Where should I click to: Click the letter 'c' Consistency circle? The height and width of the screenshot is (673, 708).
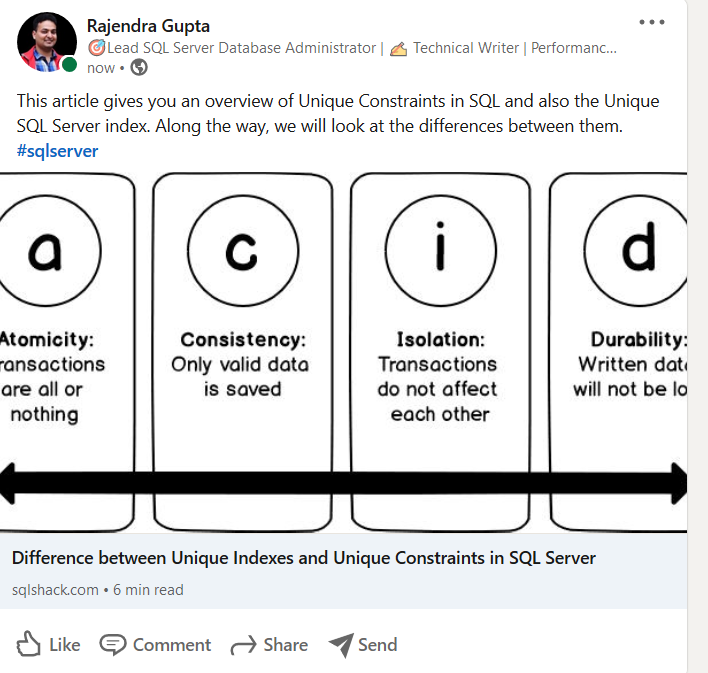click(x=242, y=251)
